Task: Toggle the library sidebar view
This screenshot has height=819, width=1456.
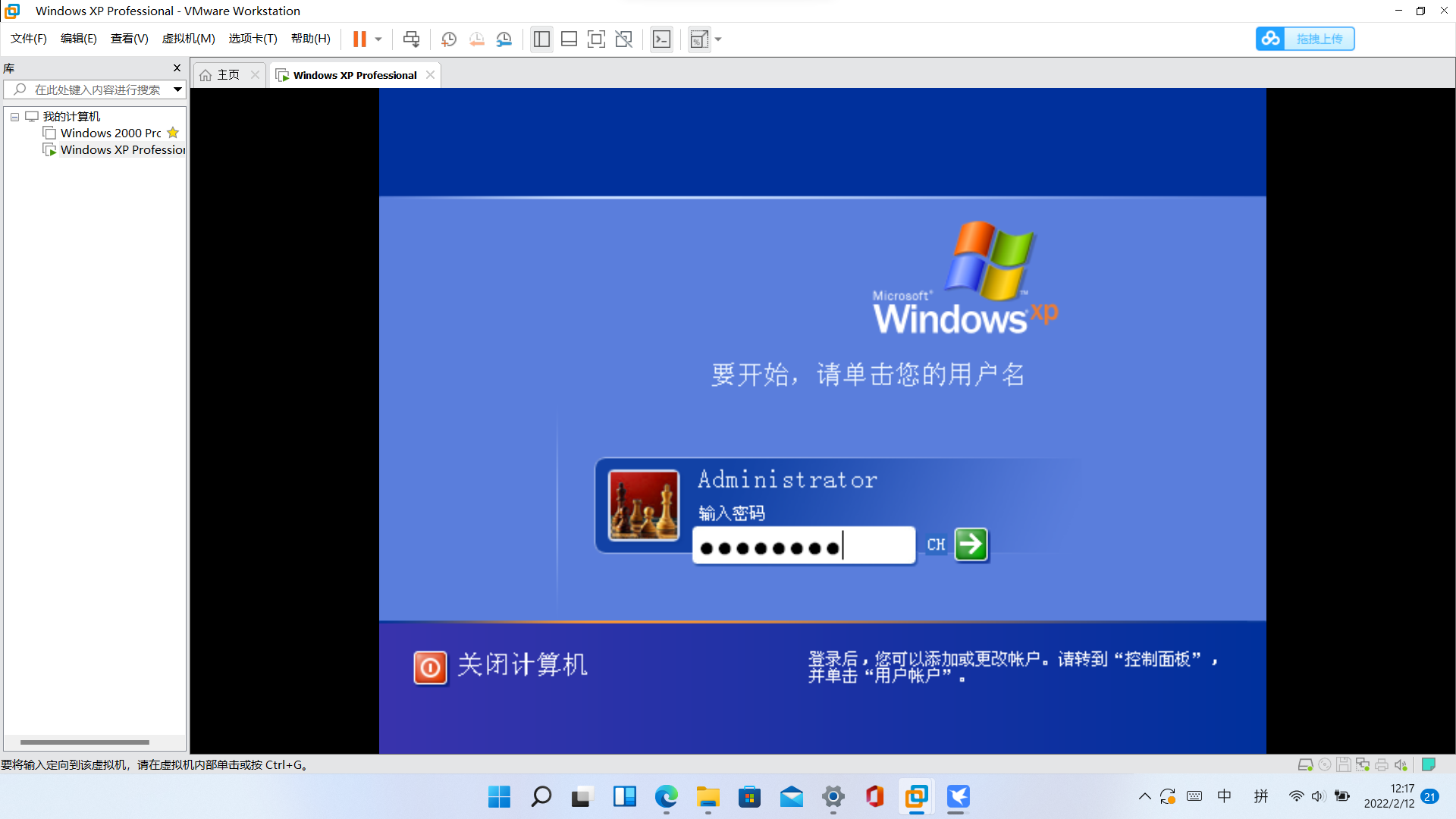Action: point(541,39)
